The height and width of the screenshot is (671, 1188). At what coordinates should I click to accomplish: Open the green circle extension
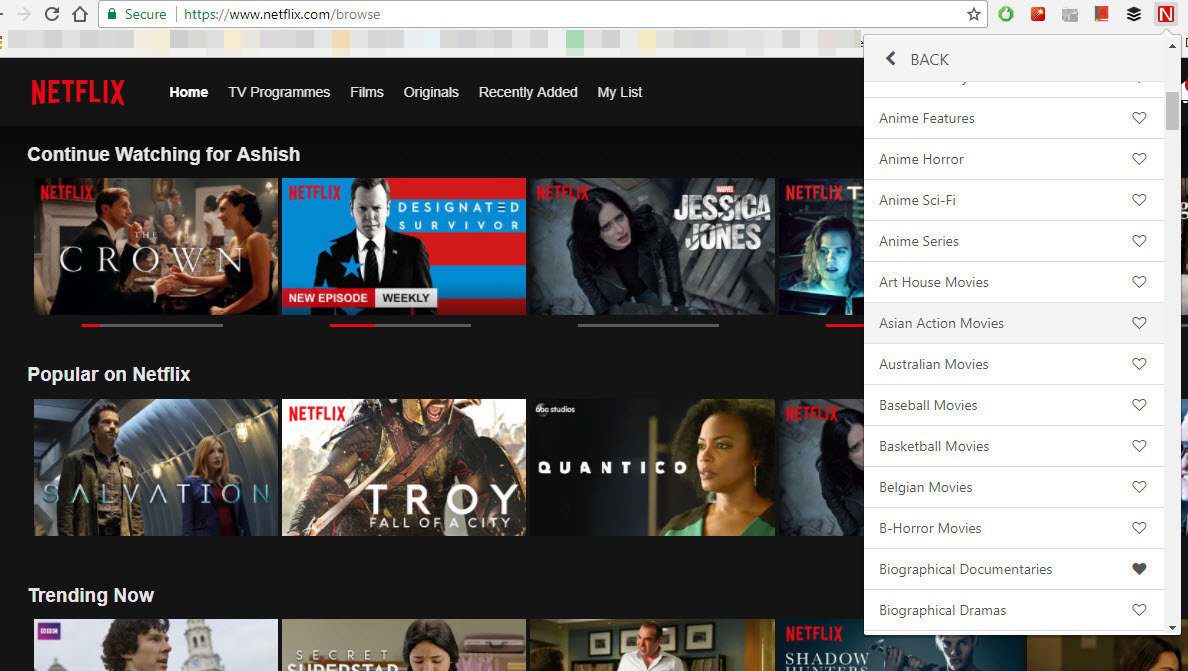[x=1005, y=14]
